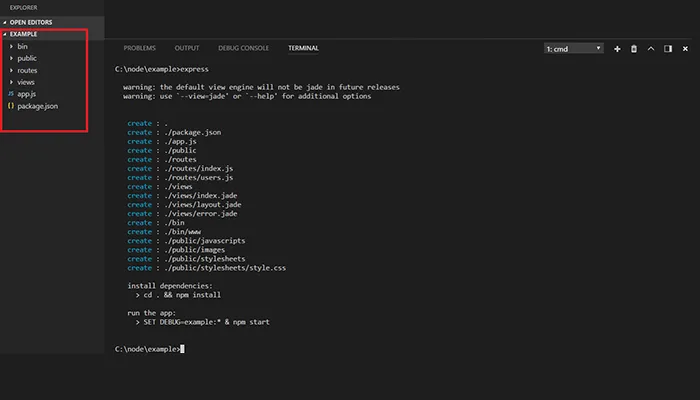
Task: Collapse the EXAMPLE folder section
Action: click(5, 34)
